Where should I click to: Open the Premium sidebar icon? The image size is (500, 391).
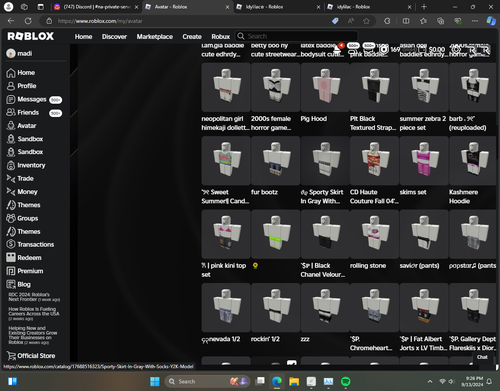(11, 271)
